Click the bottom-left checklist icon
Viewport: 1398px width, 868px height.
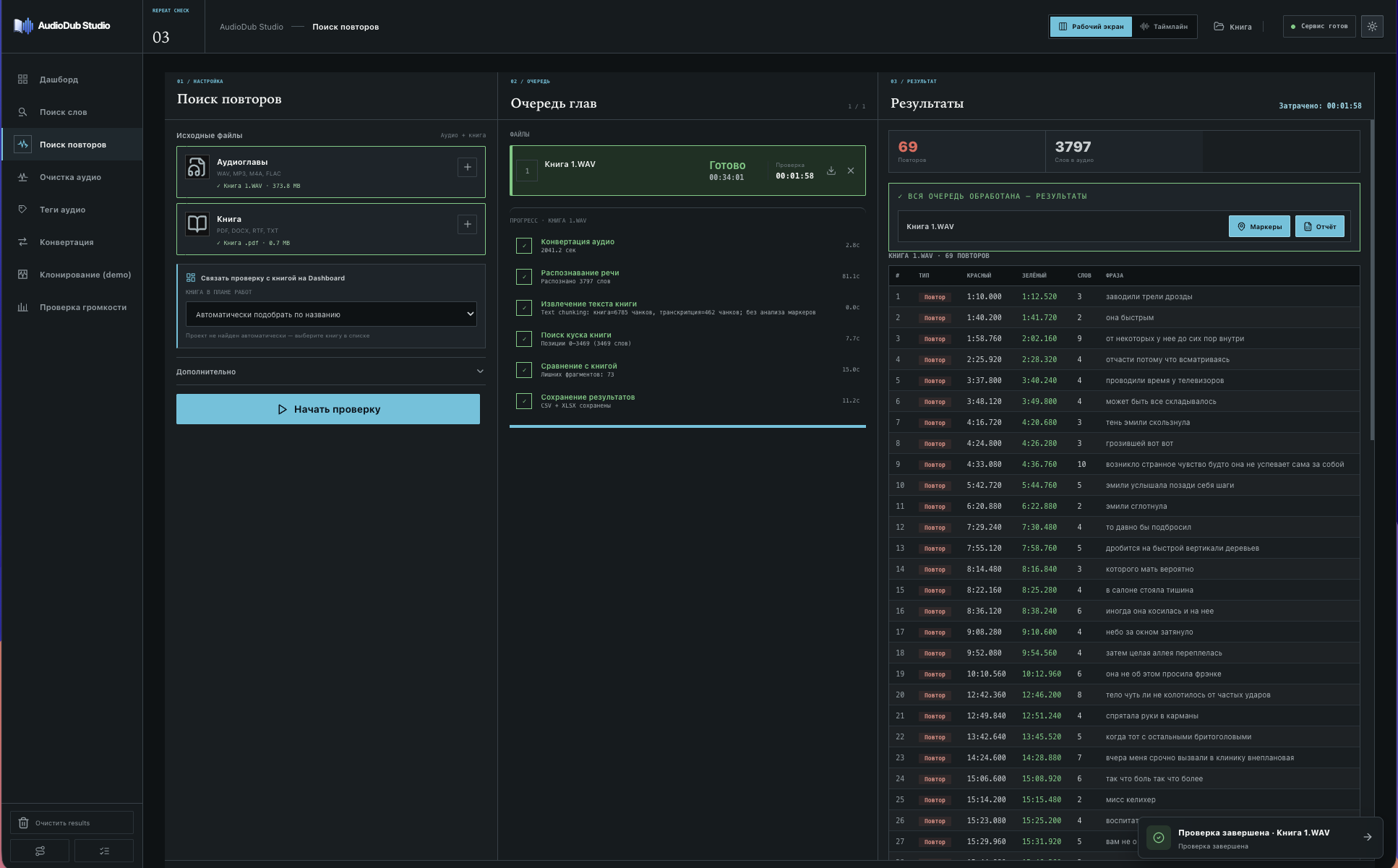tap(104, 851)
